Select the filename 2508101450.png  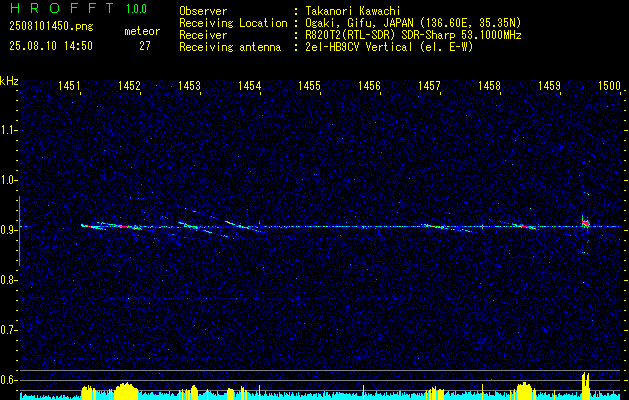click(x=51, y=27)
